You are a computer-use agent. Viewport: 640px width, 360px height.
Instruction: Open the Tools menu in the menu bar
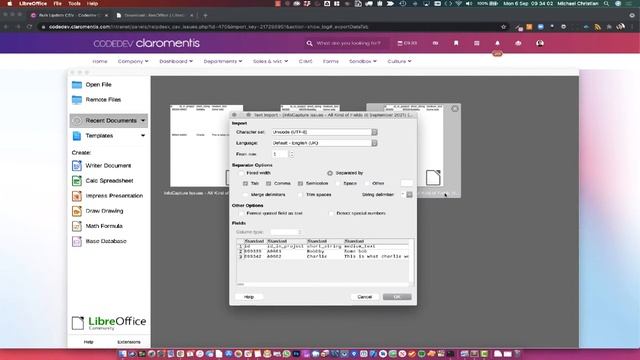tap(74, 3)
